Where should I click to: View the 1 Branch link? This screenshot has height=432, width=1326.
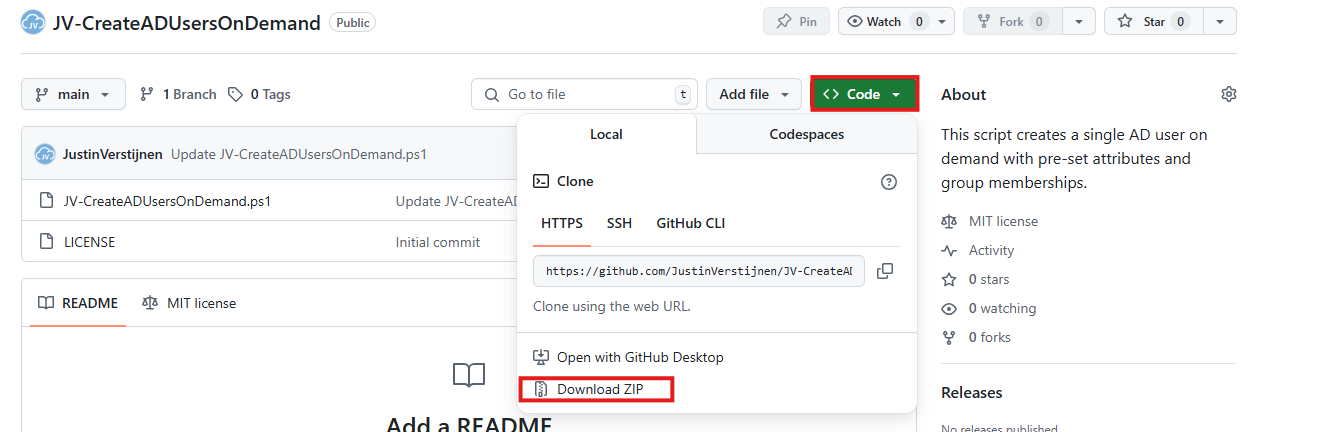click(x=178, y=94)
